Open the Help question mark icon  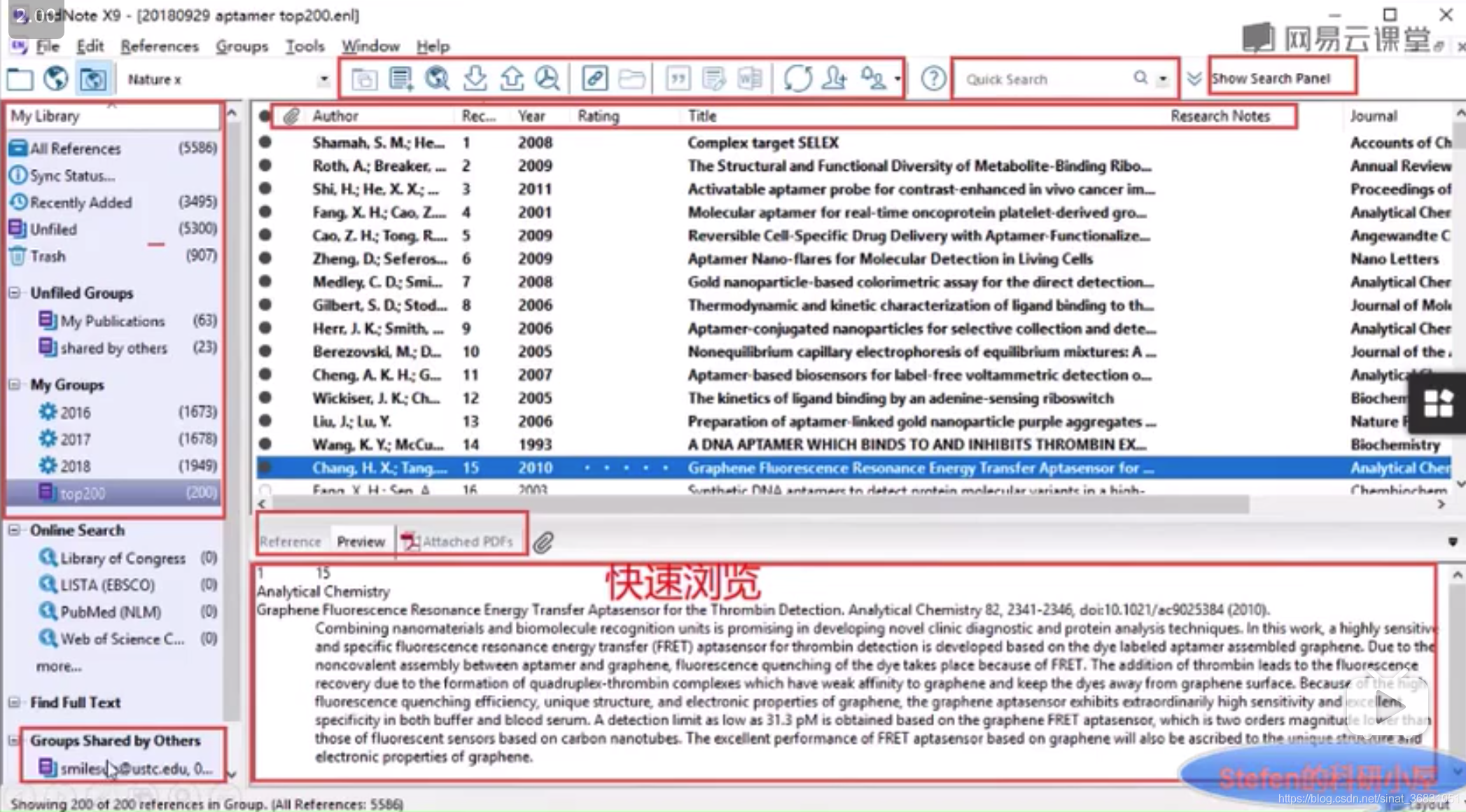(933, 78)
